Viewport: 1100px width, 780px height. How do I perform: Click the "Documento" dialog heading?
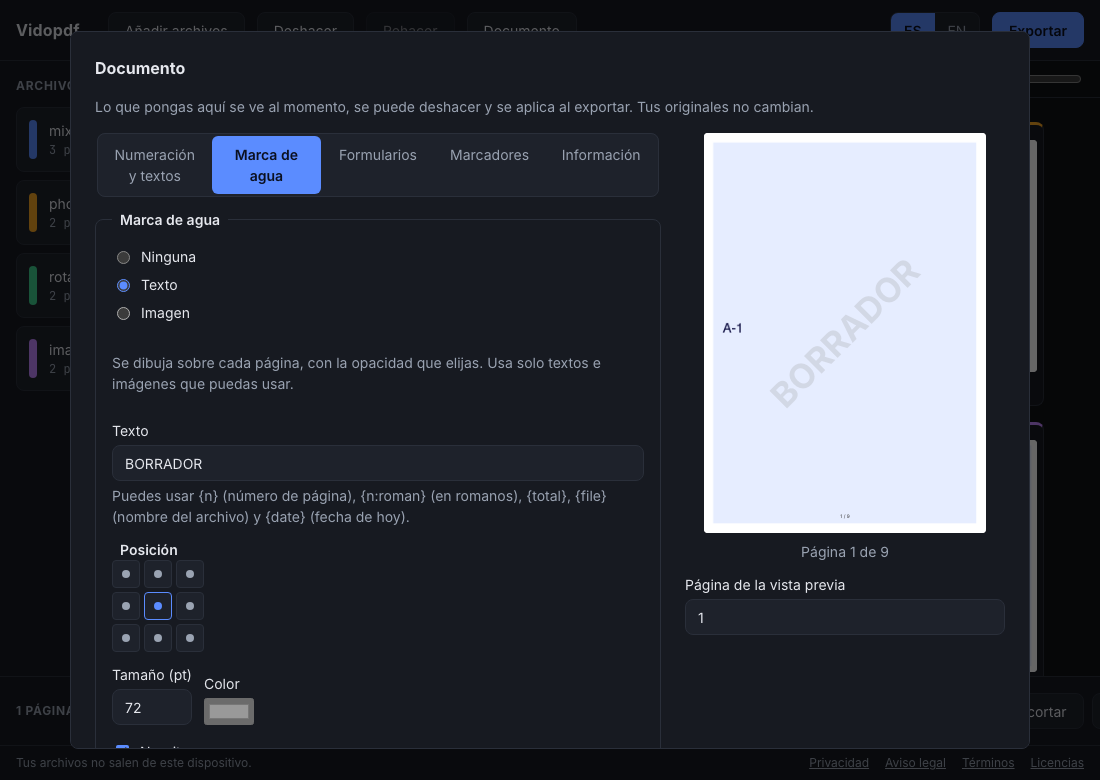(x=140, y=68)
